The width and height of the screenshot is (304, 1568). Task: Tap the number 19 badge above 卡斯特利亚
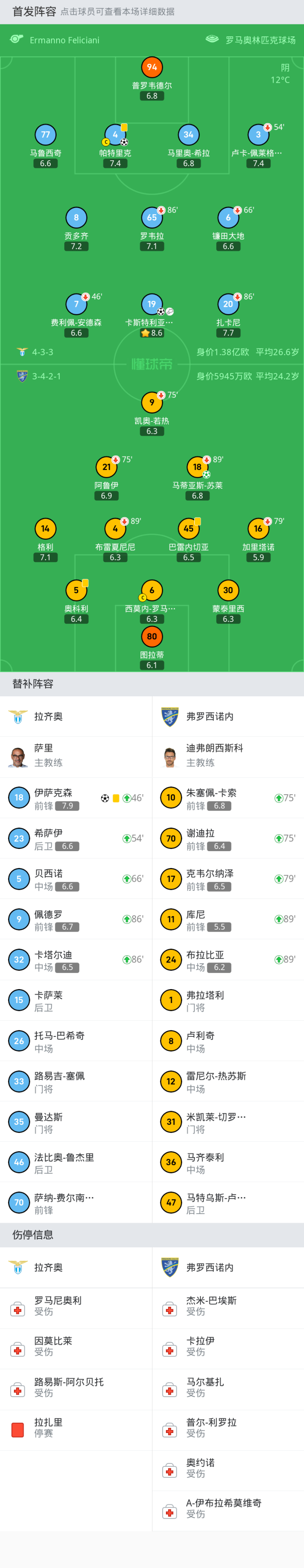pyautogui.click(x=152, y=304)
